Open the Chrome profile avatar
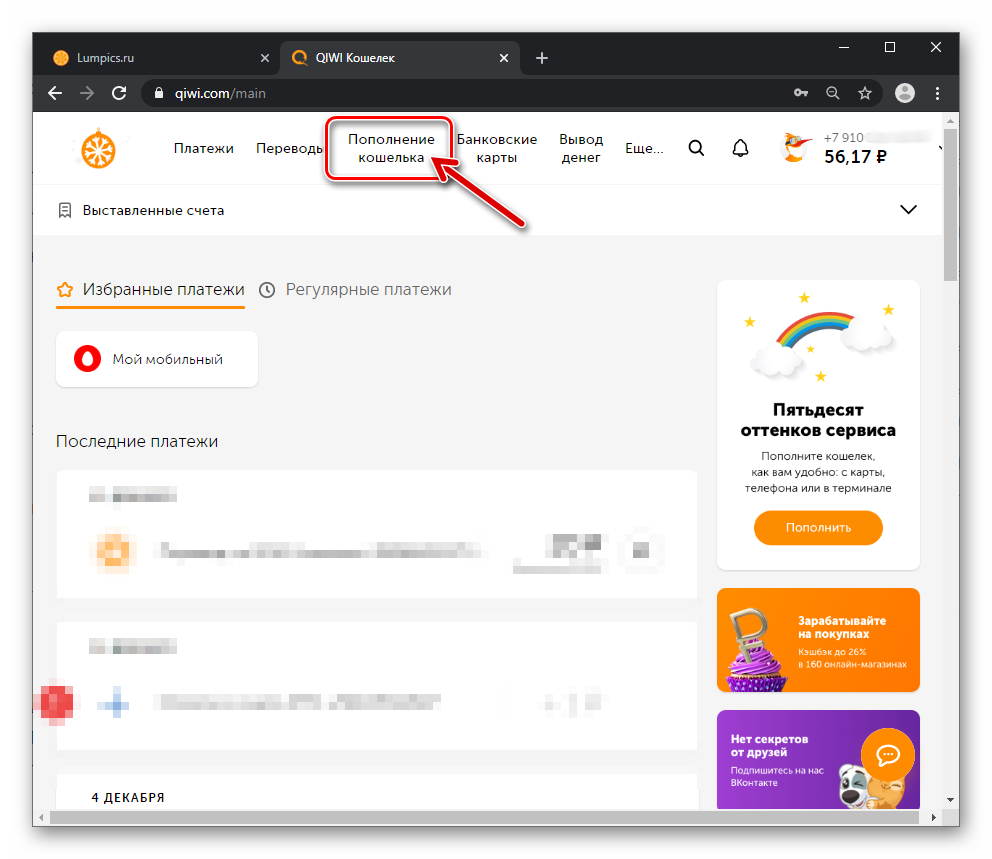This screenshot has height=859, width=992. (x=905, y=93)
